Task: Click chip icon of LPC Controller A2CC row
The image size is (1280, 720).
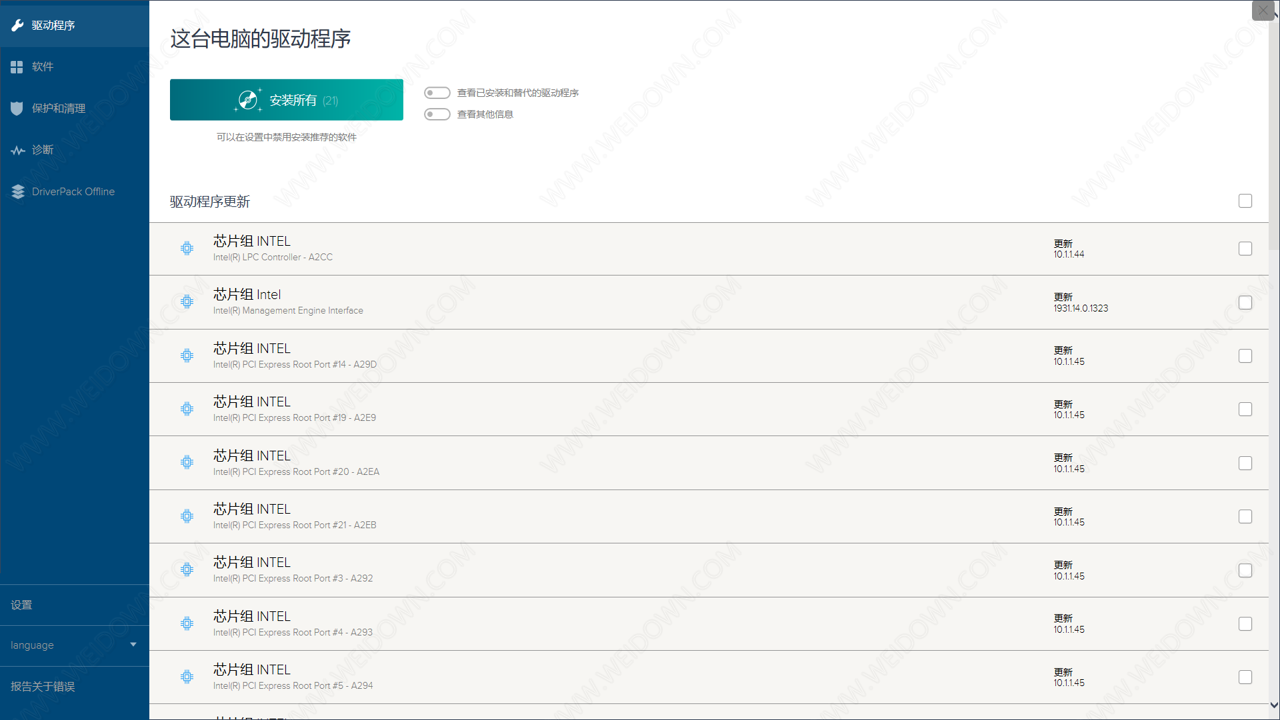Action: (x=187, y=248)
